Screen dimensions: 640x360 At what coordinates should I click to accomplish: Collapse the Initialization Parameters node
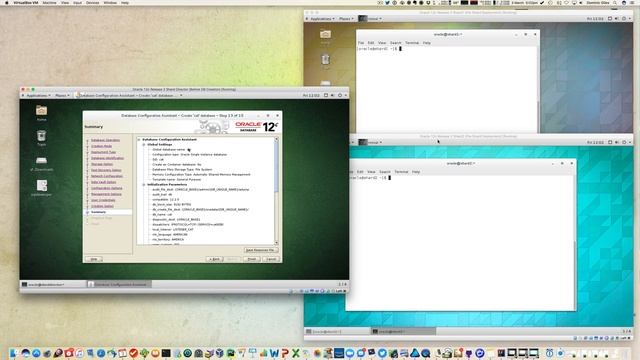pyautogui.click(x=144, y=184)
